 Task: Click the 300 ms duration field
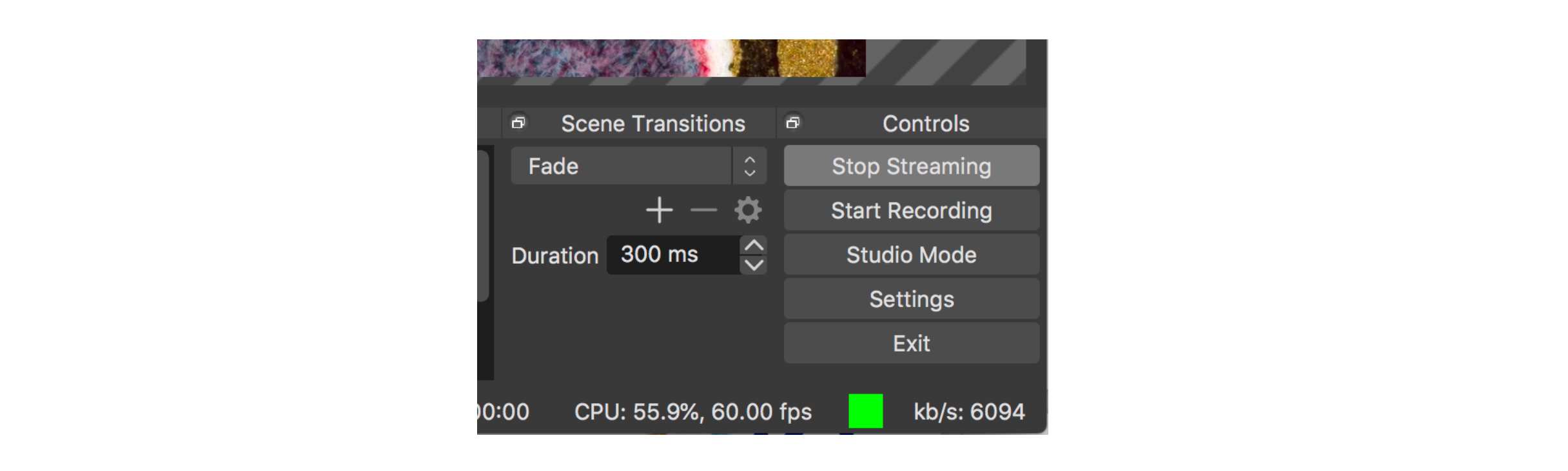(673, 255)
